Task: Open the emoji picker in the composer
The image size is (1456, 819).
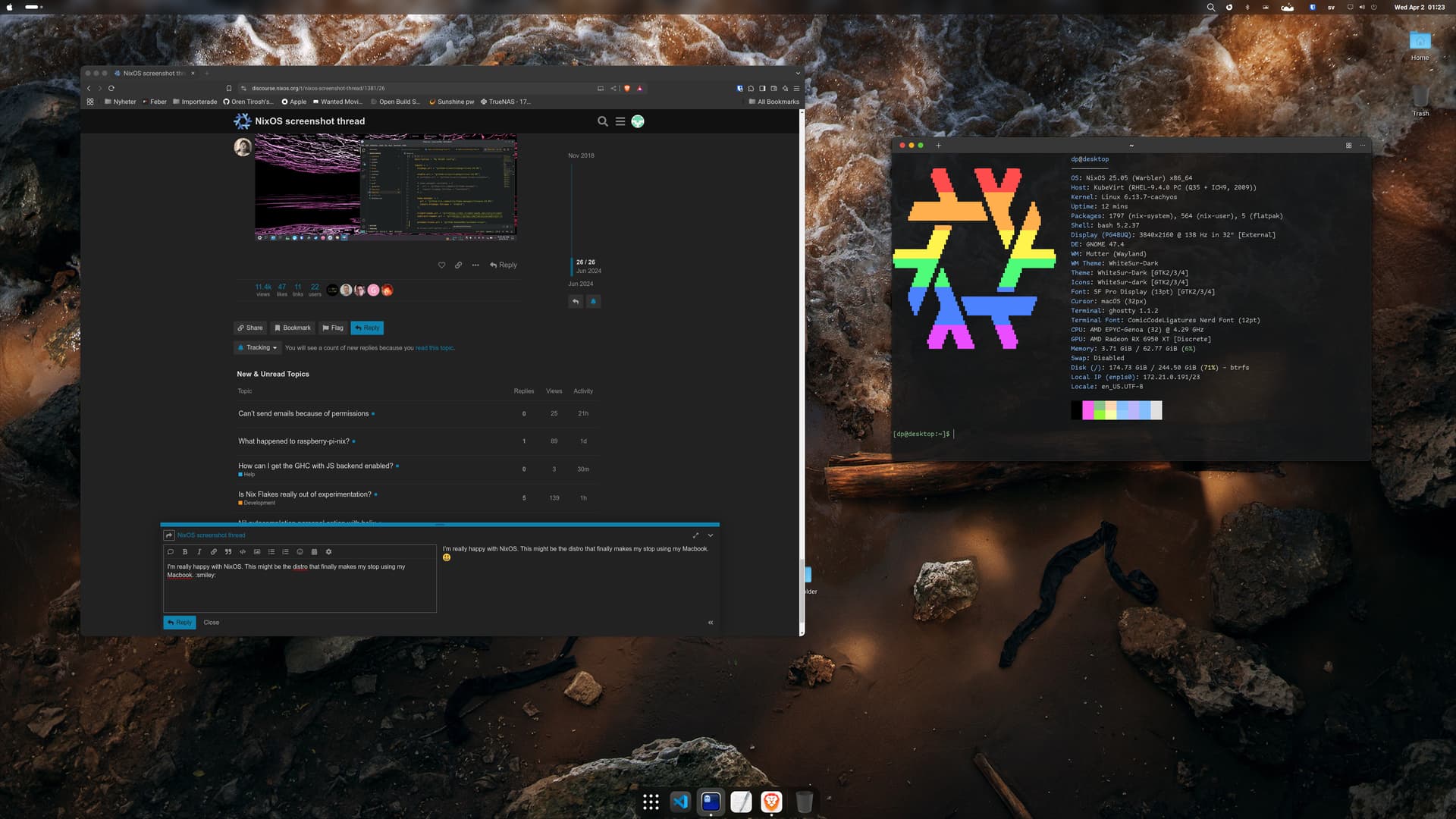Action: point(300,551)
